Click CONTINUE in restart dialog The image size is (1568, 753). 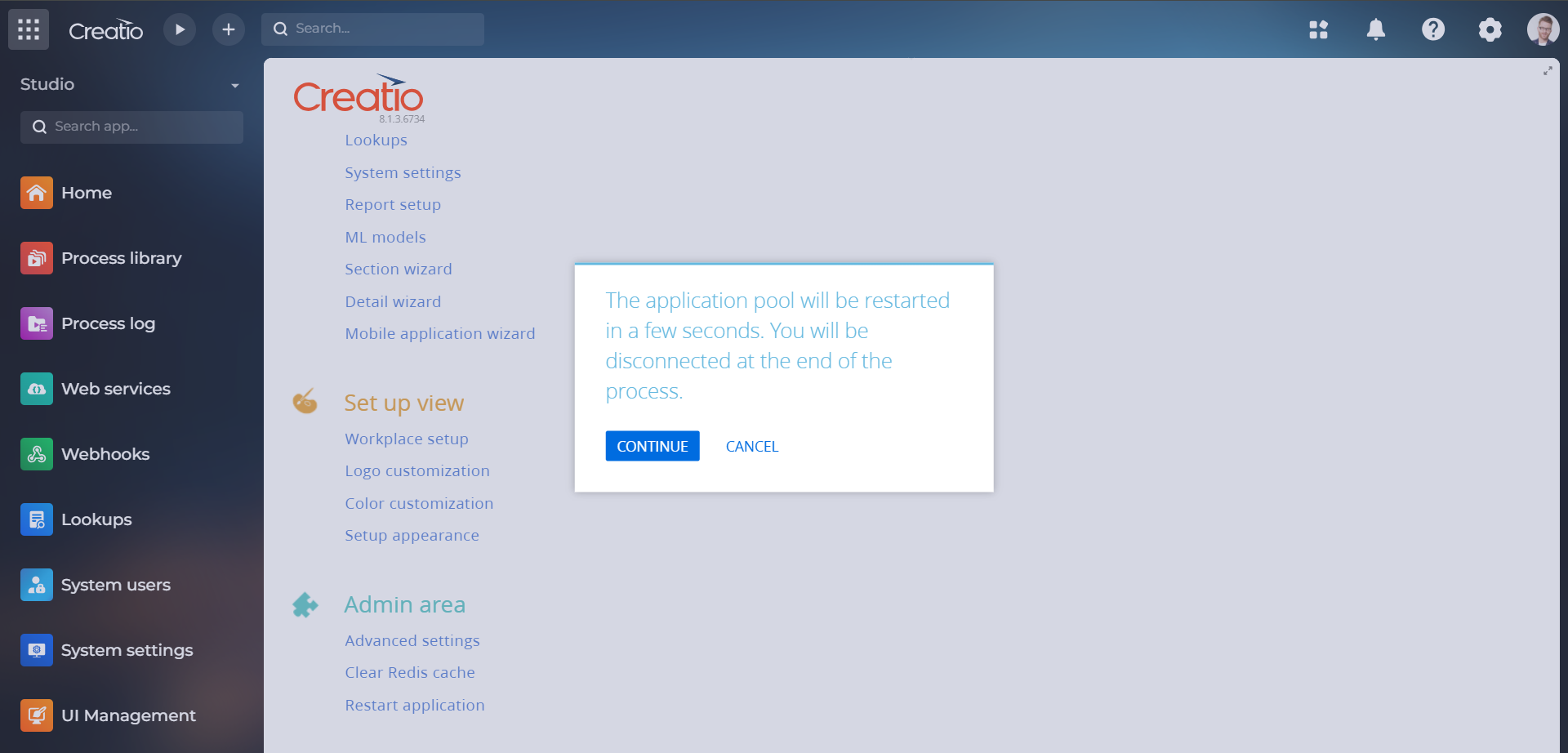(x=653, y=446)
